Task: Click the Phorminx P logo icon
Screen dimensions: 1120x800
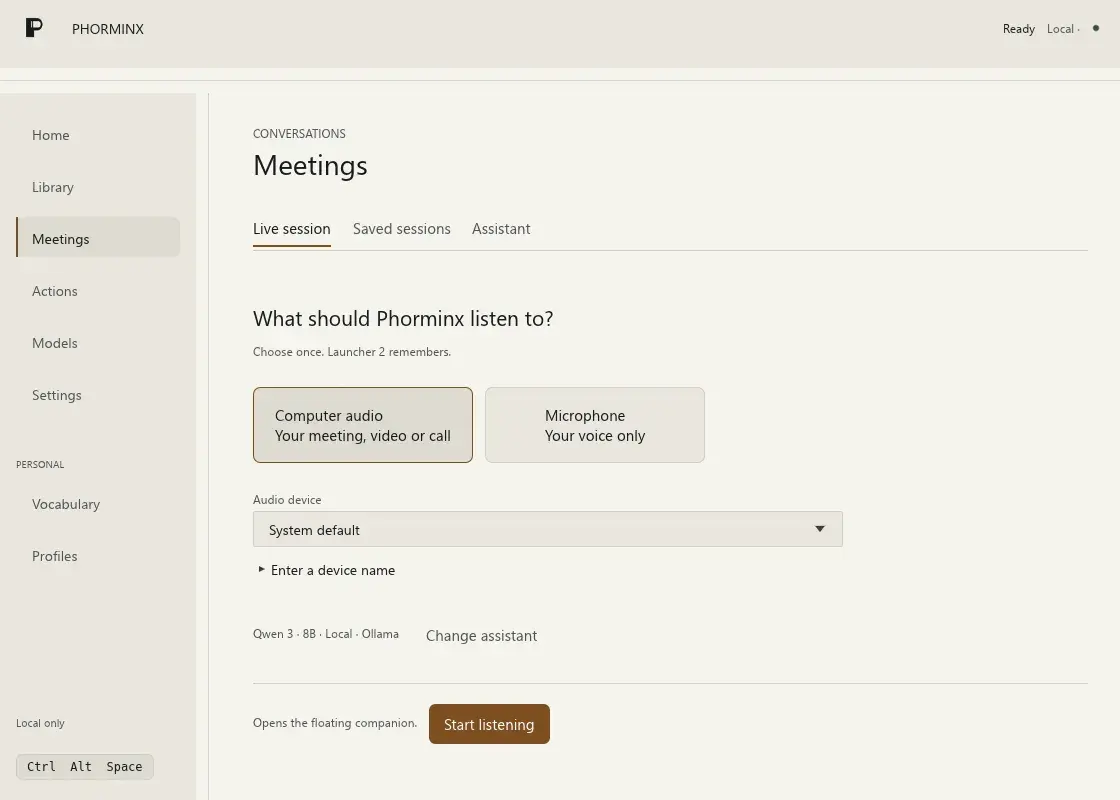Action: pos(34,28)
